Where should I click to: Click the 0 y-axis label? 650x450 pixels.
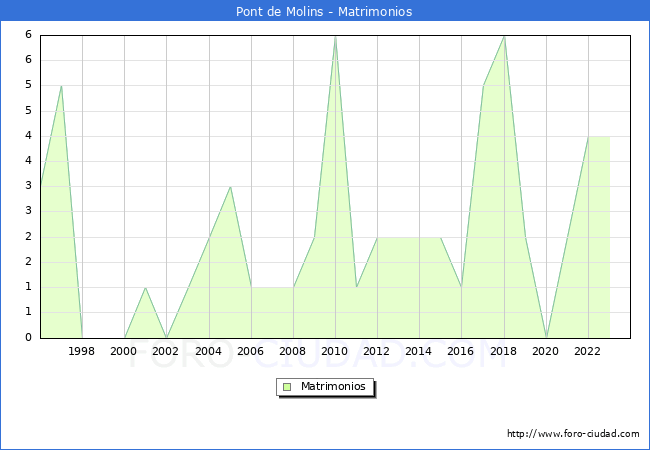tap(28, 337)
